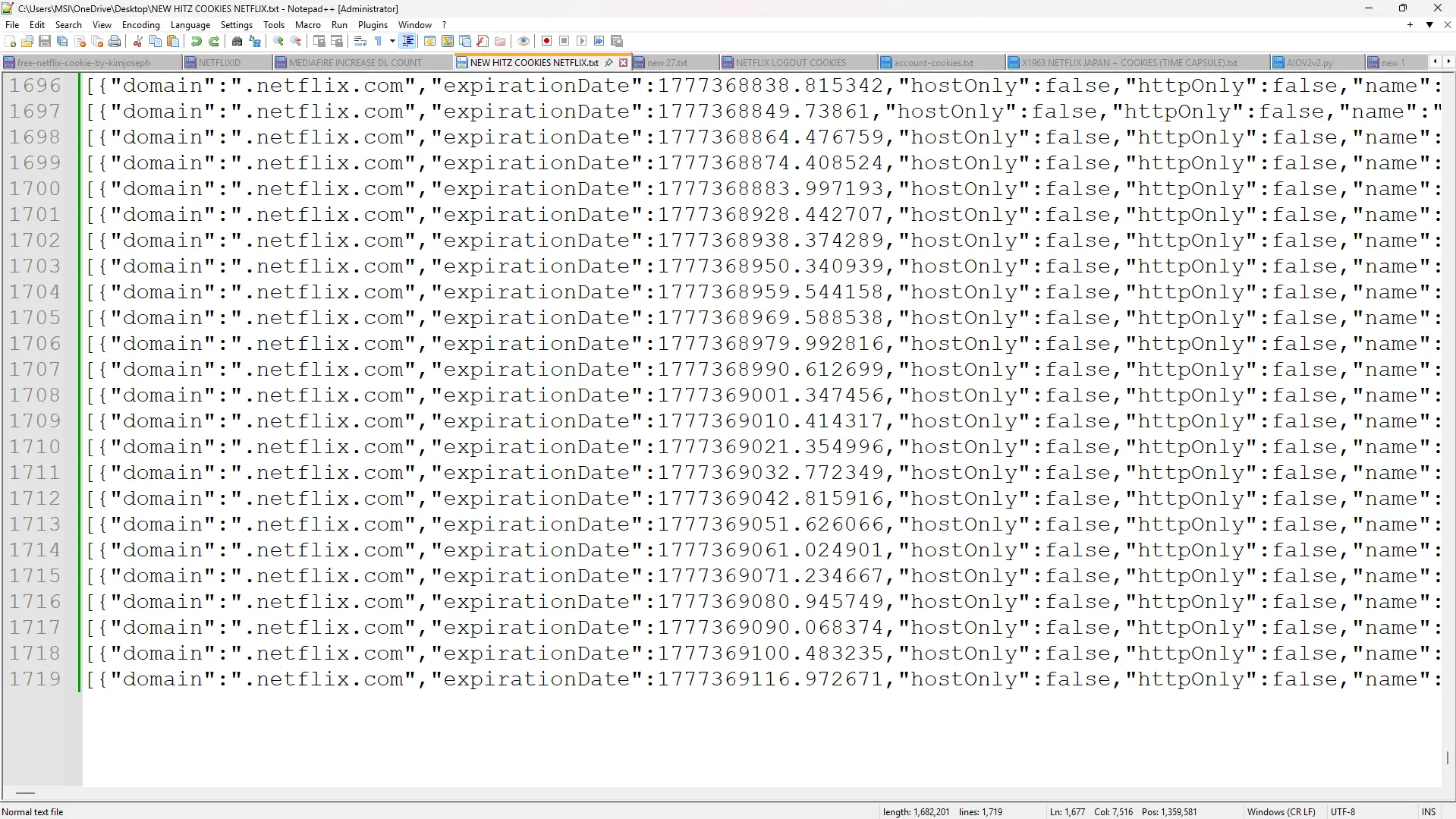Toggle the Monitoring eye icon
The image size is (1456, 819).
[x=523, y=41]
